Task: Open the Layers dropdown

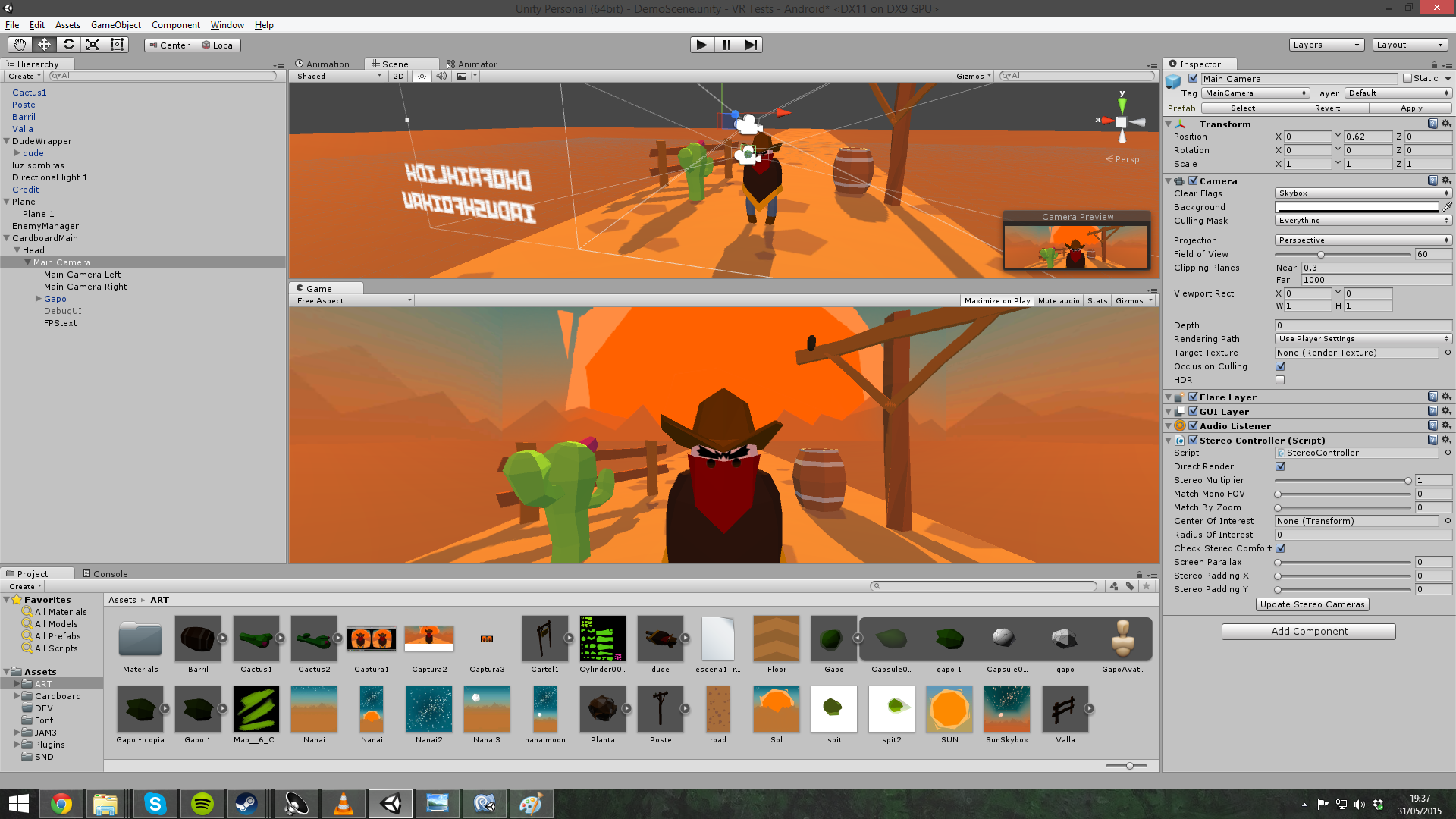Action: (x=1326, y=45)
